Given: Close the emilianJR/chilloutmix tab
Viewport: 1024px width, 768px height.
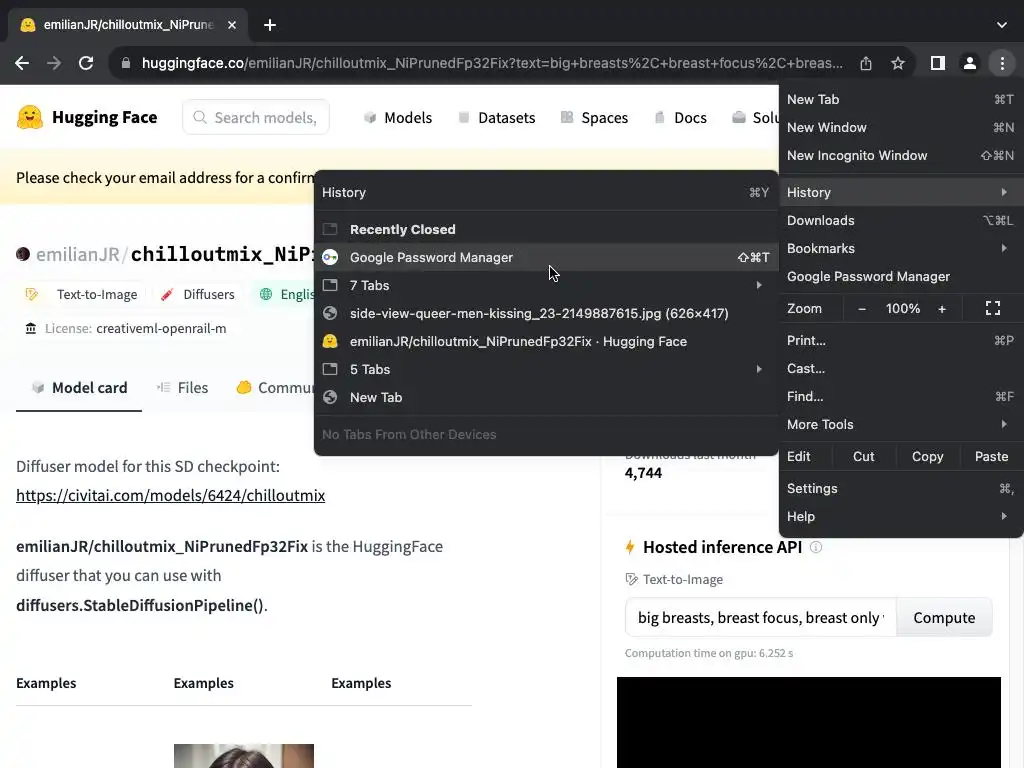Looking at the screenshot, I should (x=232, y=25).
